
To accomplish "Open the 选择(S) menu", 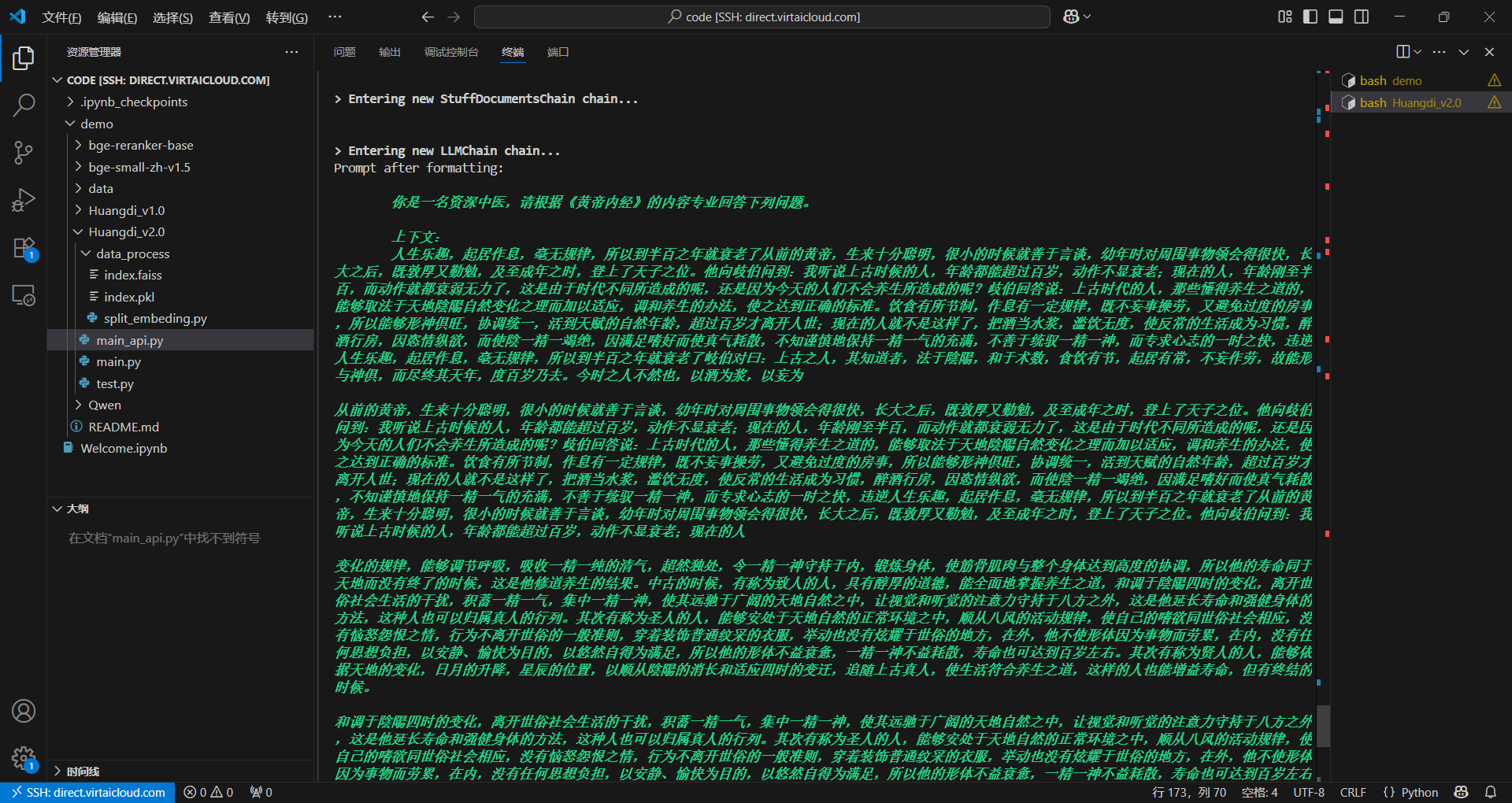I will 172,17.
